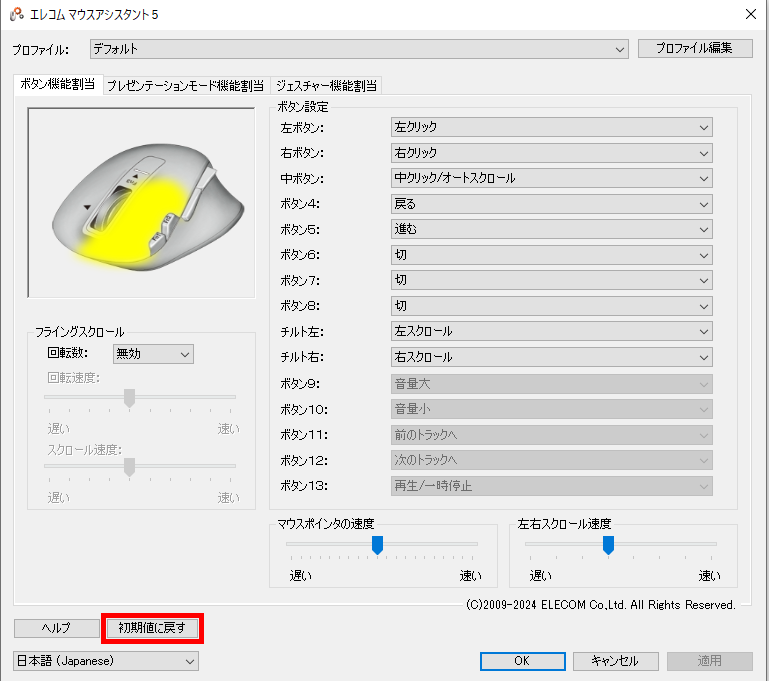Screen dimensions: 769x681
Task: Click the ヘルプ button
Action: [x=56, y=628]
